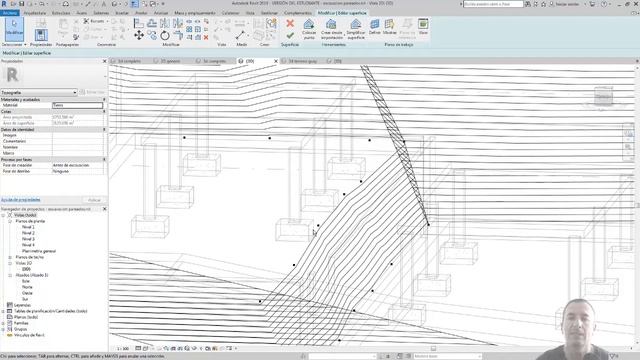Select the Modificar arrow tool
The width and height of the screenshot is (640, 360).
point(14,28)
